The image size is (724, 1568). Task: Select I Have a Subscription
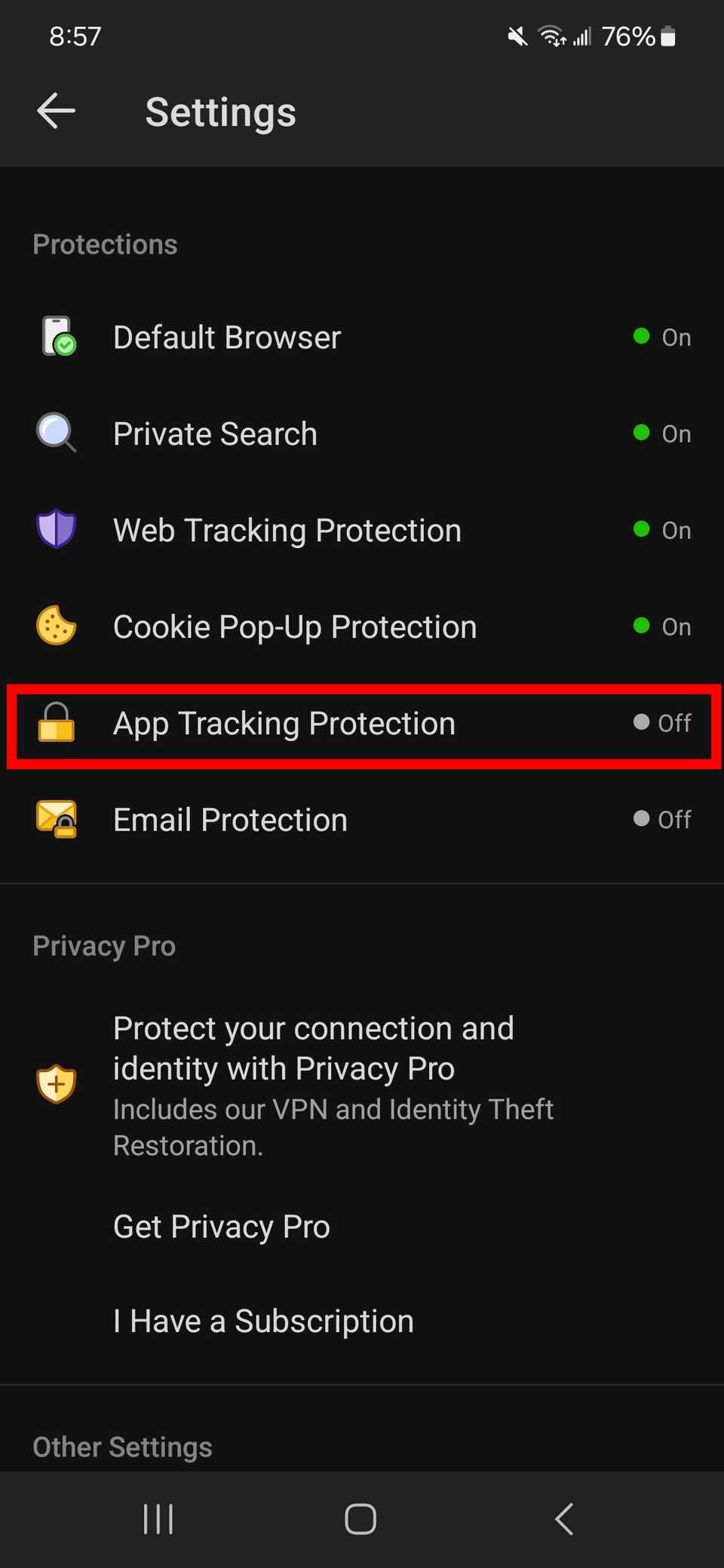(x=262, y=1321)
